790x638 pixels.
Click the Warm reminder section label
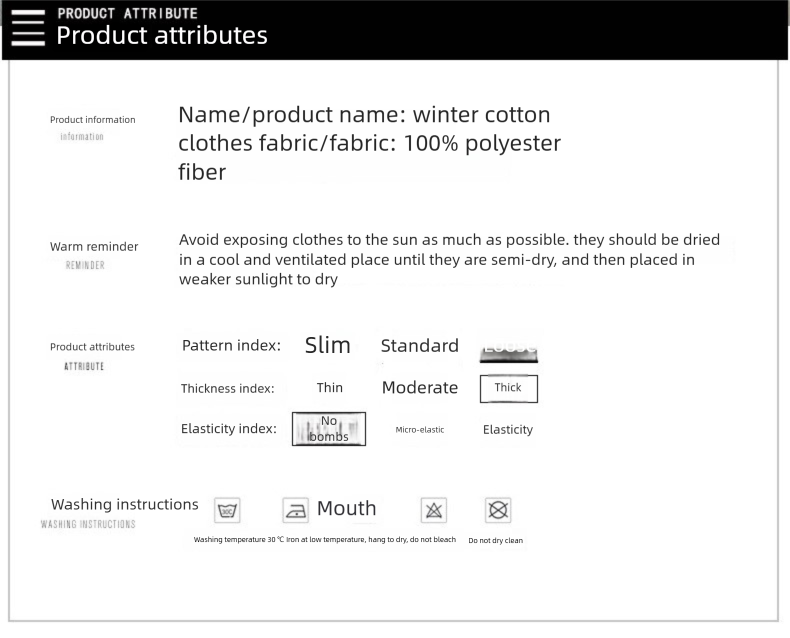click(x=94, y=247)
